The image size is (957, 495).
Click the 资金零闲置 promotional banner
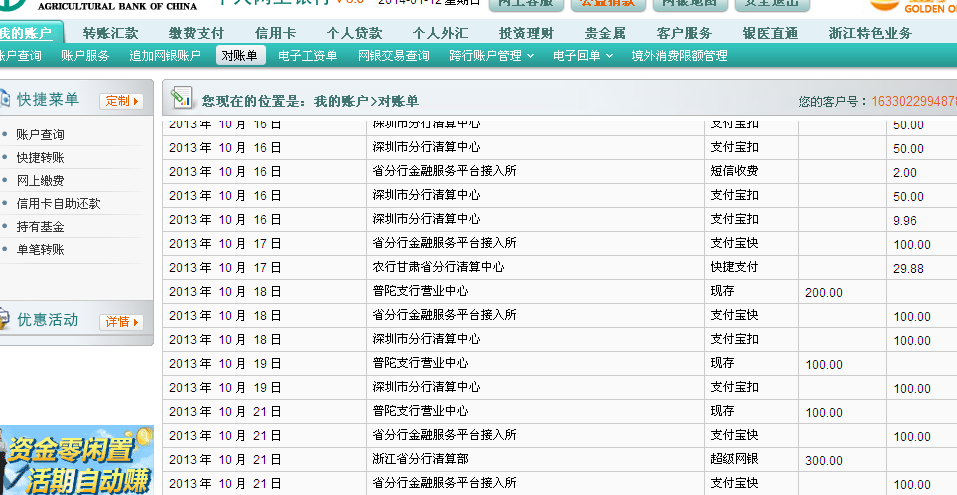click(x=77, y=460)
